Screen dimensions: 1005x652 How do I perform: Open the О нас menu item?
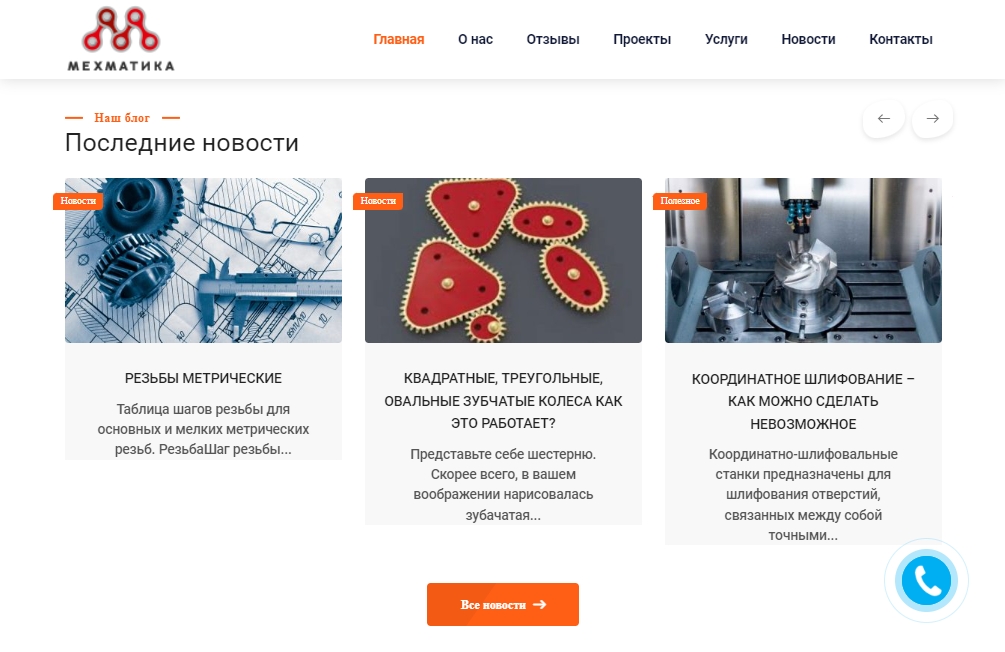pos(476,39)
